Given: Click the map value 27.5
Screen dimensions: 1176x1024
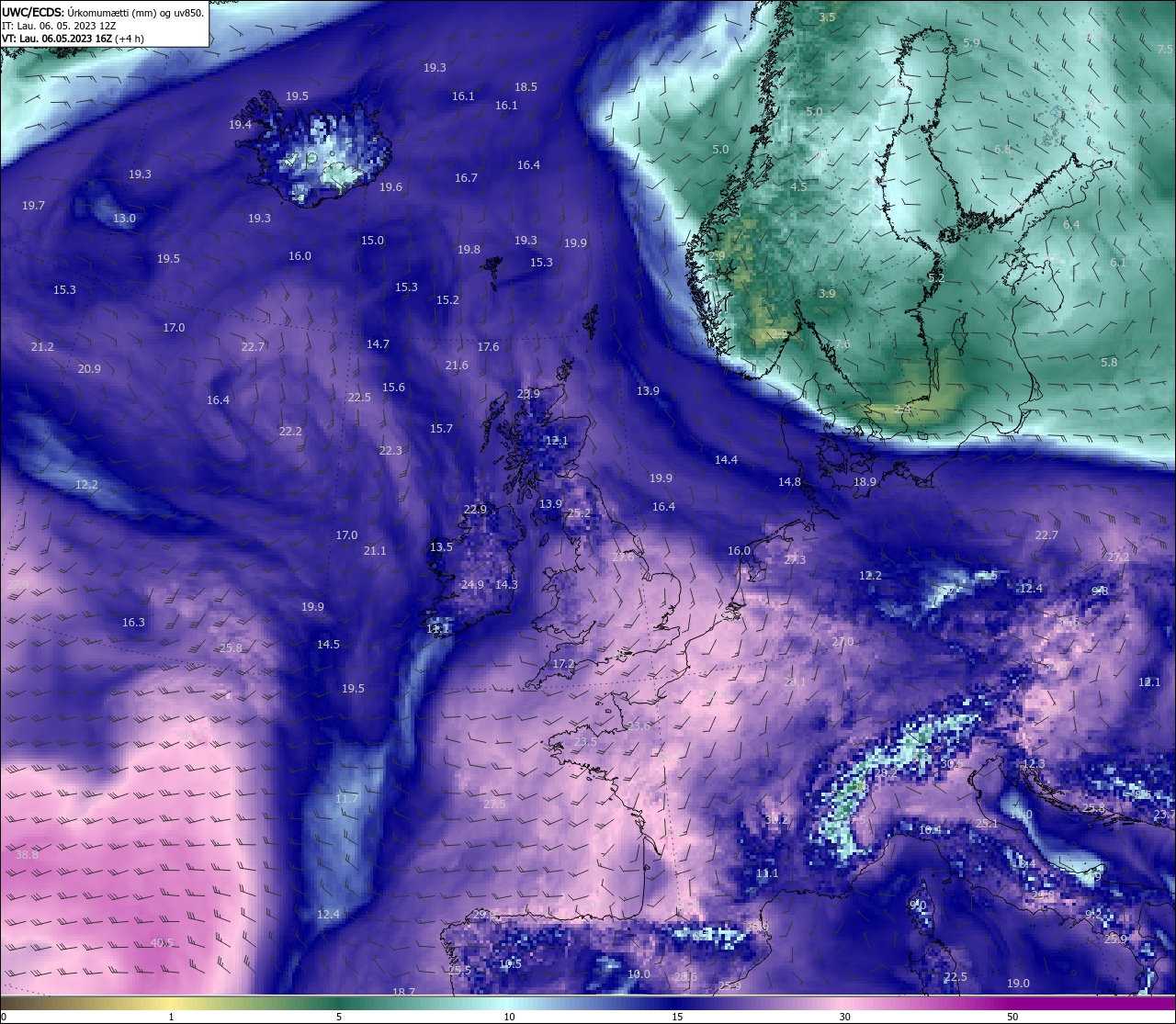Looking at the screenshot, I should click(494, 805).
